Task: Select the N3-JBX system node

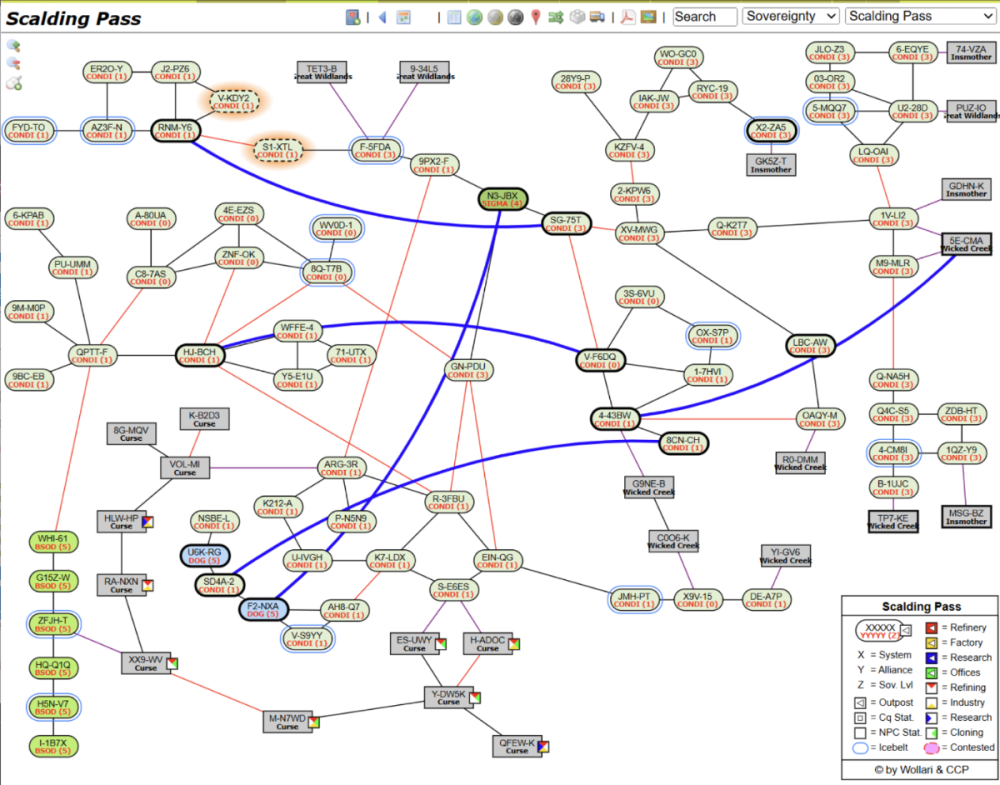Action: click(x=502, y=199)
